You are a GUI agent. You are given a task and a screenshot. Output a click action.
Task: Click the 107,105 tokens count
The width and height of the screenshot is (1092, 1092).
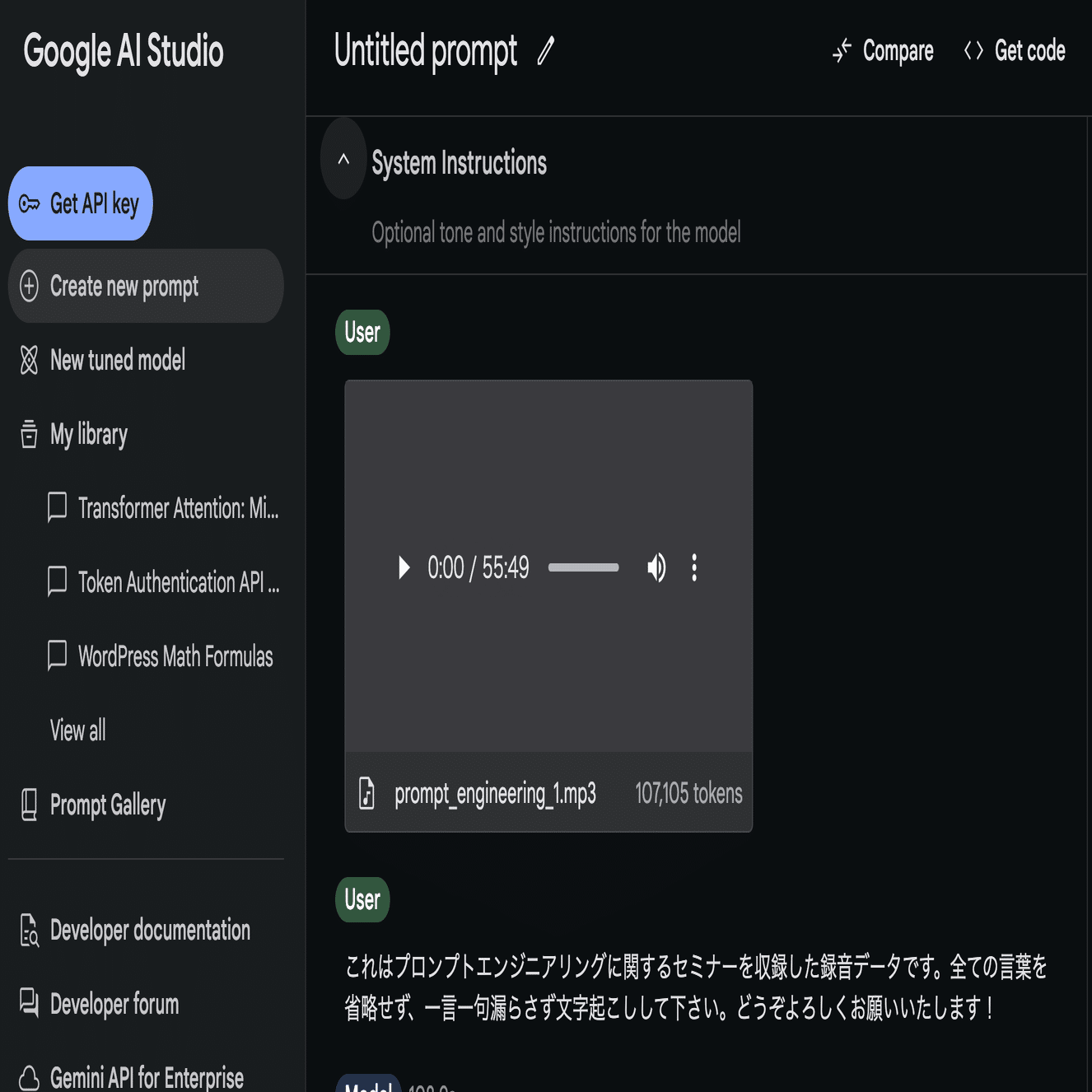point(688,793)
